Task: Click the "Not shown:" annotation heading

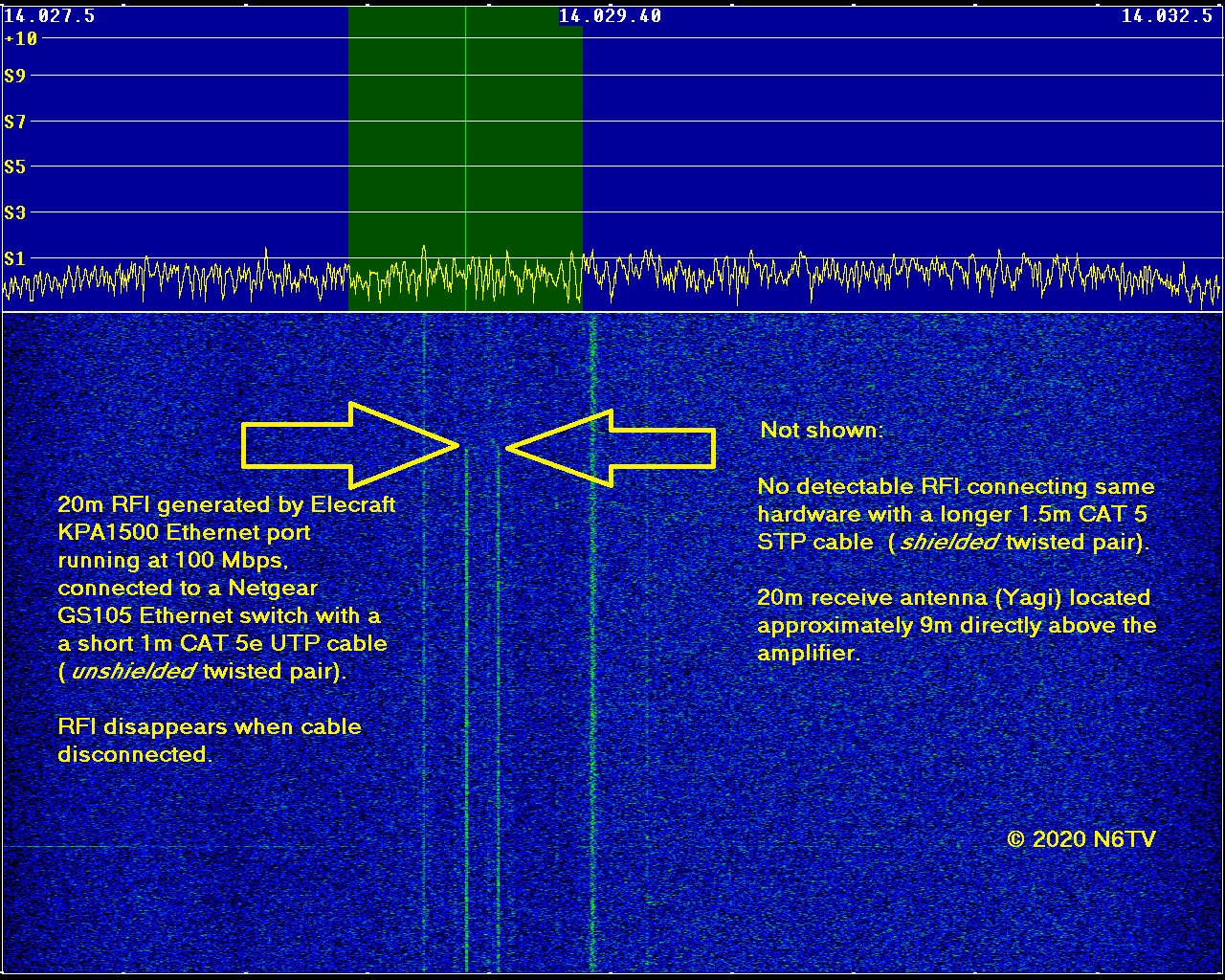Action: (820, 431)
